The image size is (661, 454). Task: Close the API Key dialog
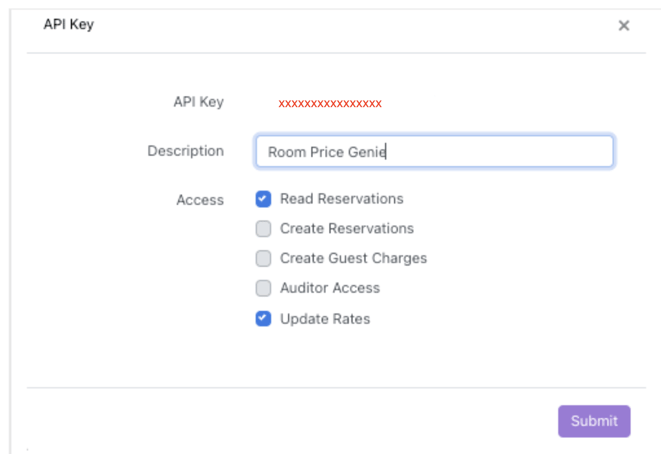click(624, 26)
